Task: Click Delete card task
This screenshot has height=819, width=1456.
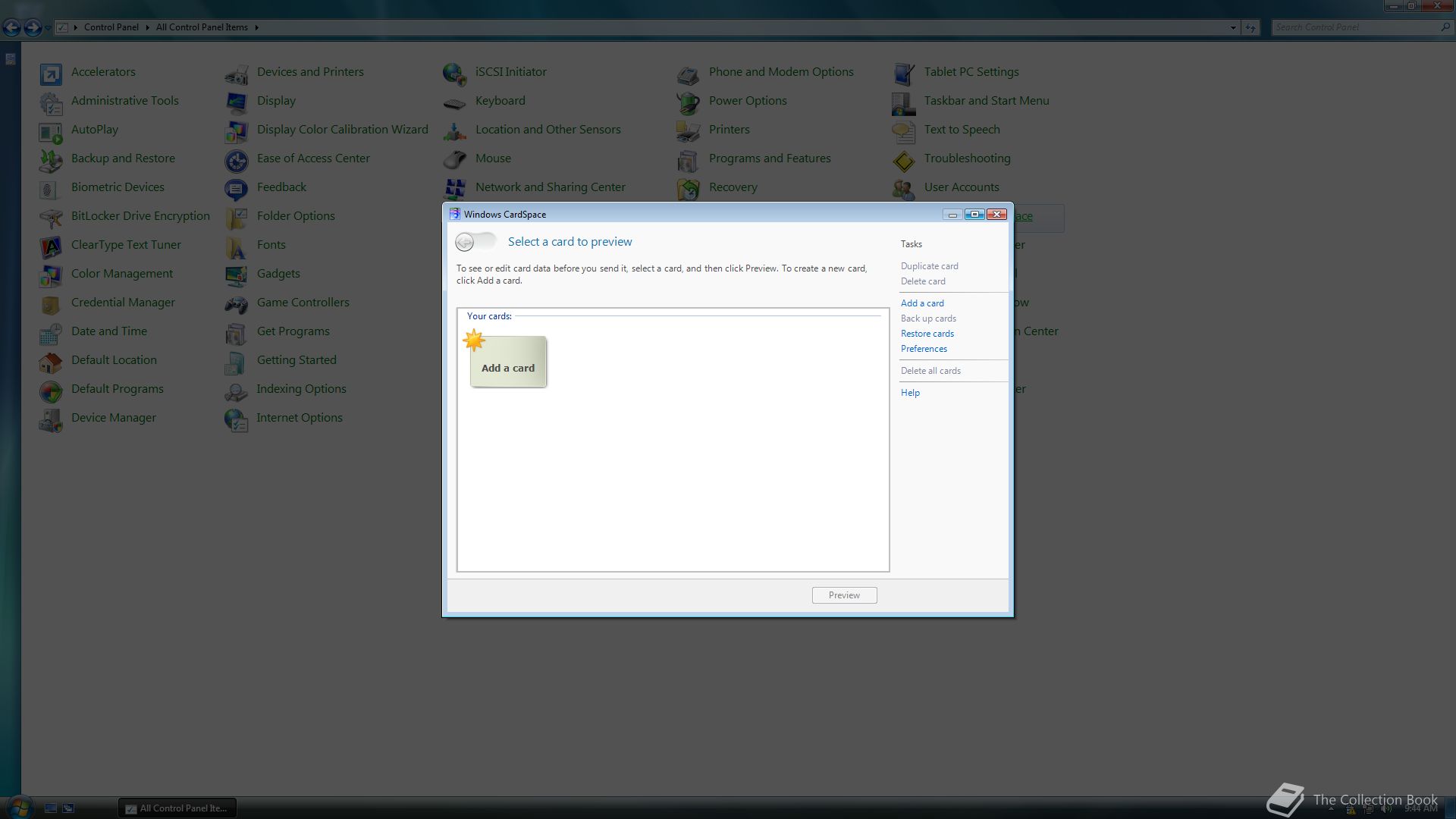Action: pyautogui.click(x=923, y=281)
